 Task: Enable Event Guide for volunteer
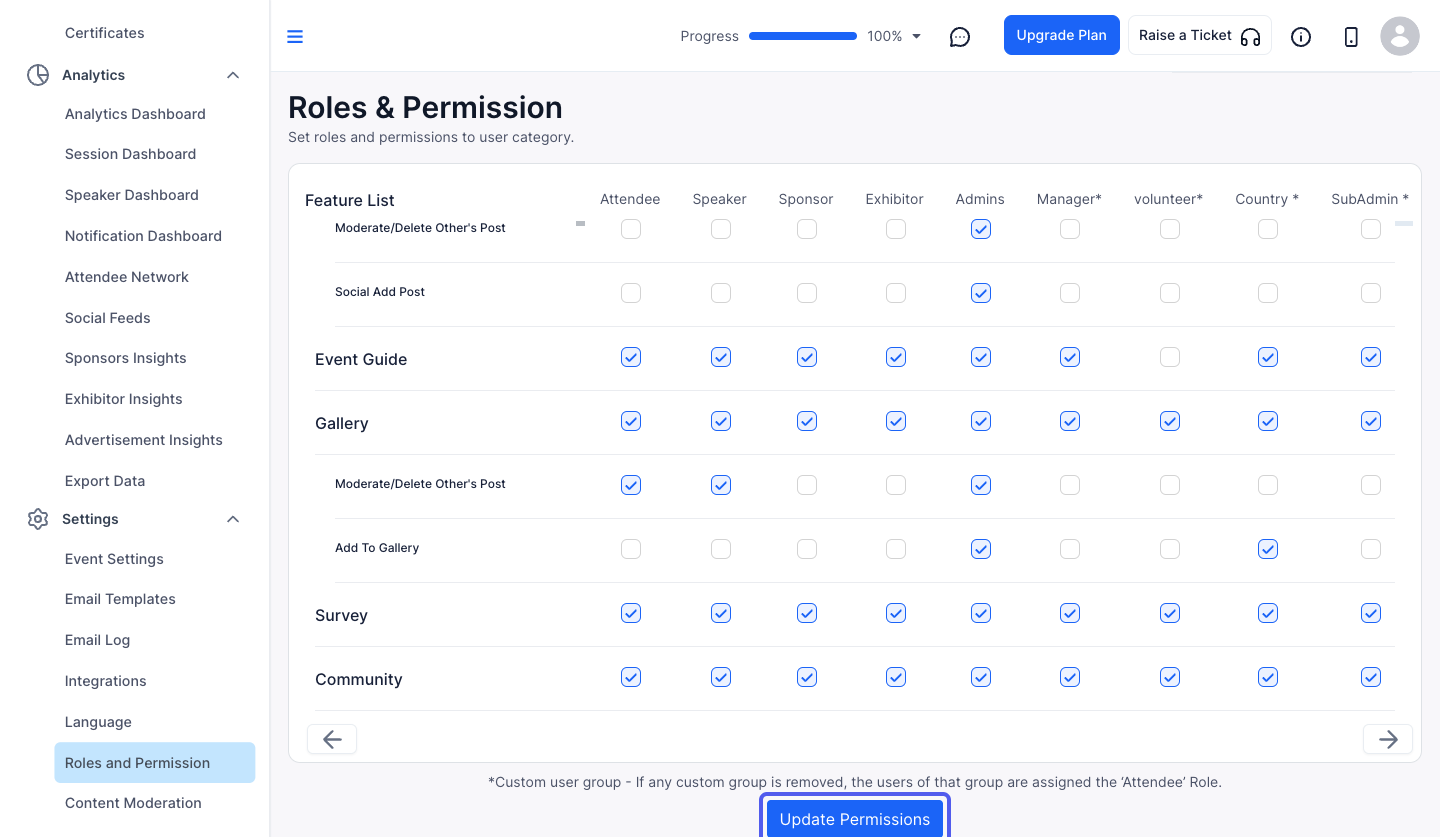pos(1170,357)
